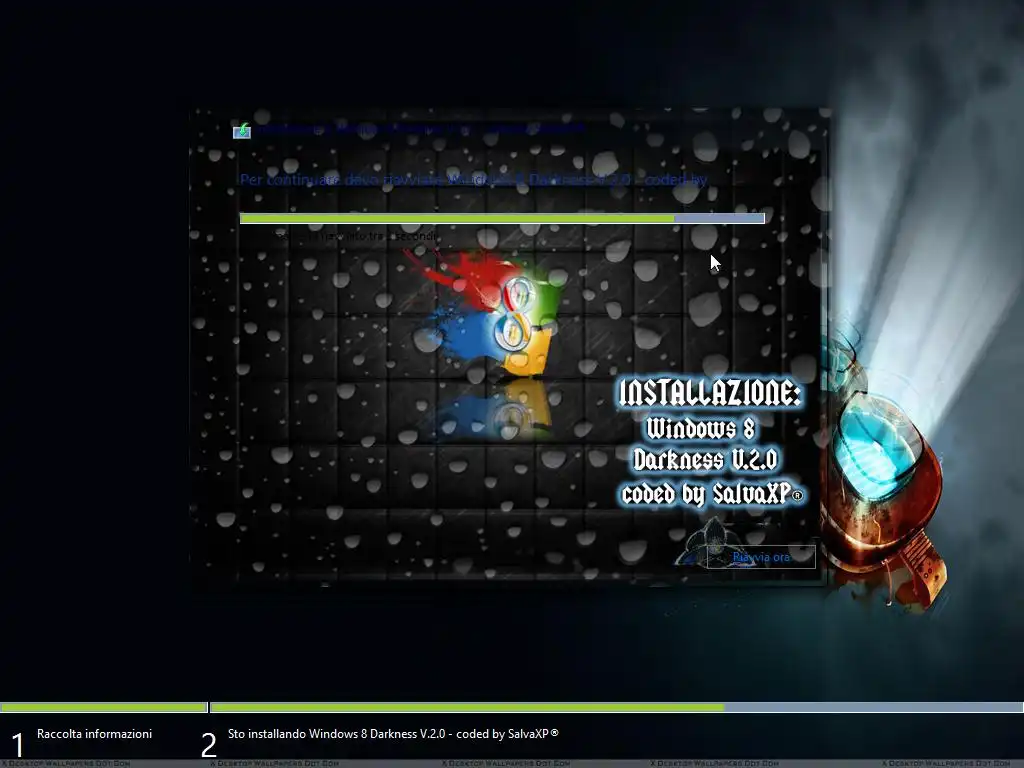The image size is (1024, 768).
Task: Click 'Sto installando Windows 8 Darkness V.2.0' label
Action: click(393, 734)
